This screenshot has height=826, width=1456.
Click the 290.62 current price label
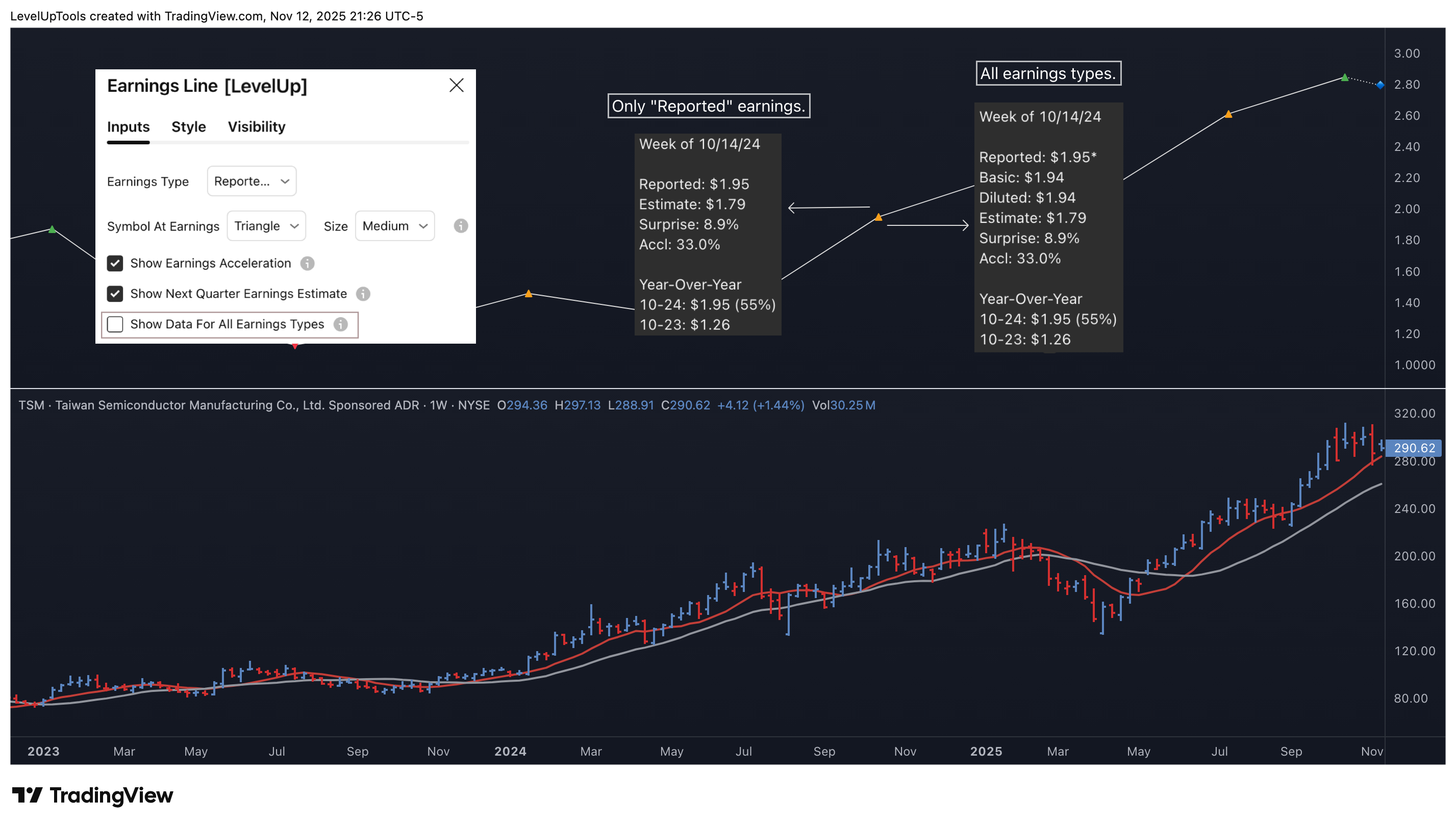[1414, 448]
